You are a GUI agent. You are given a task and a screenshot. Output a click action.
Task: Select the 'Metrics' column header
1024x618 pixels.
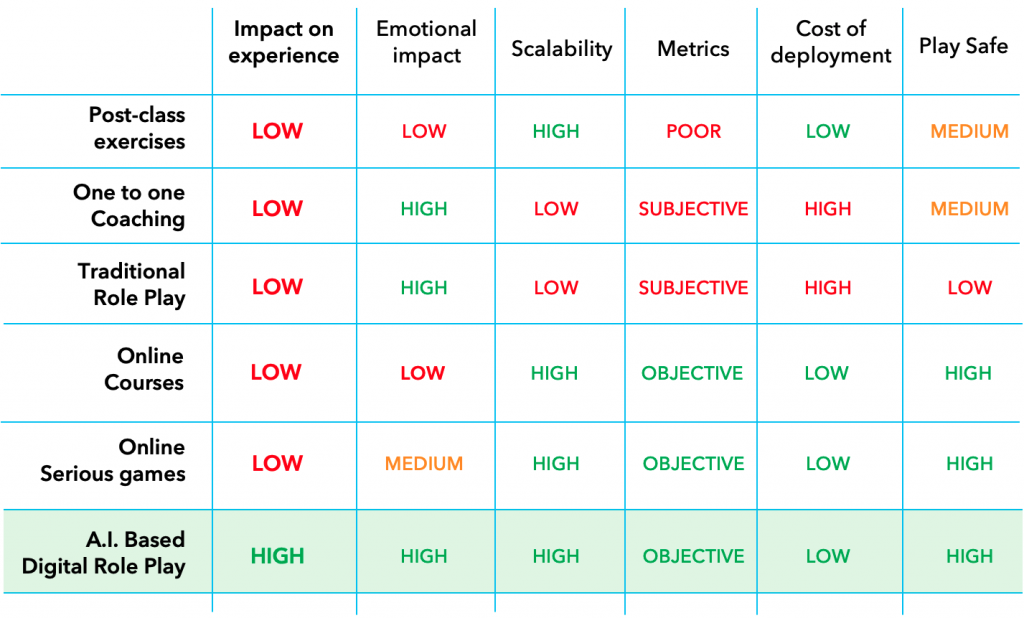coord(693,48)
